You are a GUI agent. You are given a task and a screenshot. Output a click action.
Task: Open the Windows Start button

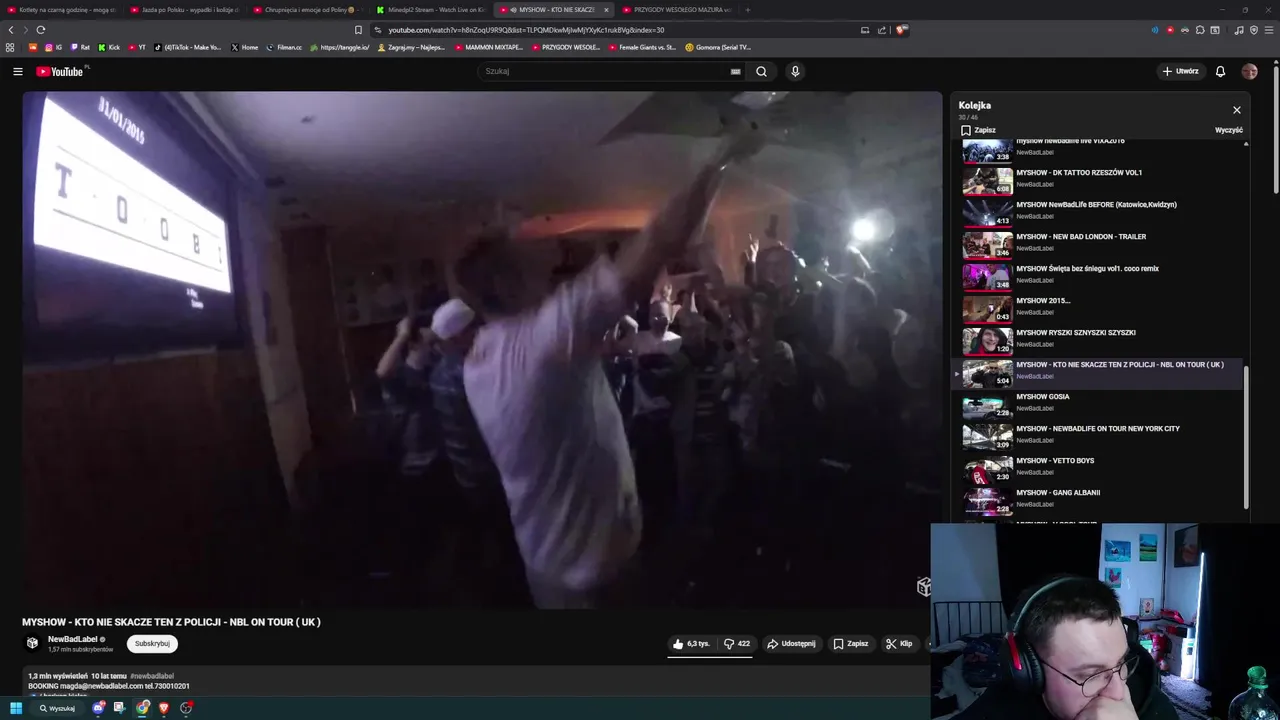coord(16,708)
